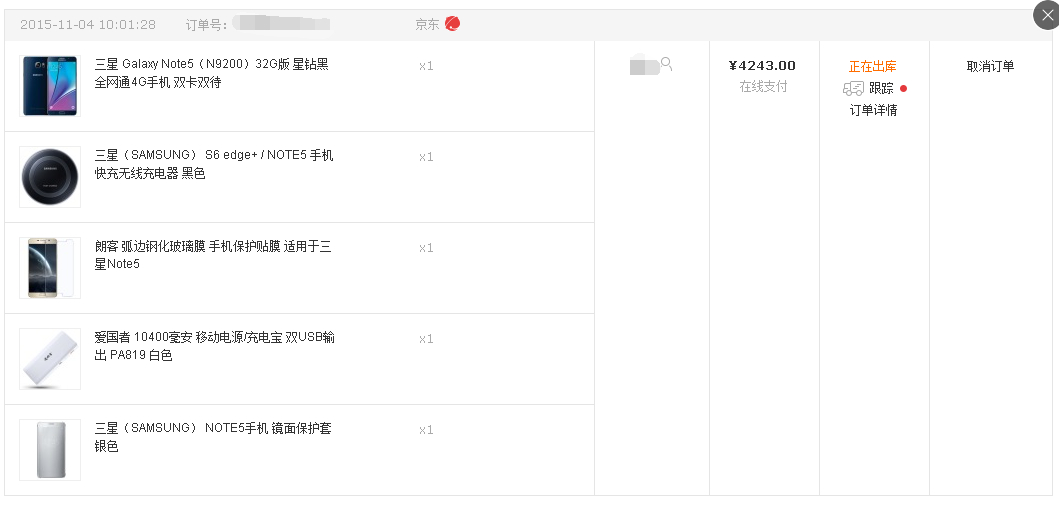The height and width of the screenshot is (507, 1059).
Task: Click the red dot next to 跟踪
Action: (x=903, y=88)
